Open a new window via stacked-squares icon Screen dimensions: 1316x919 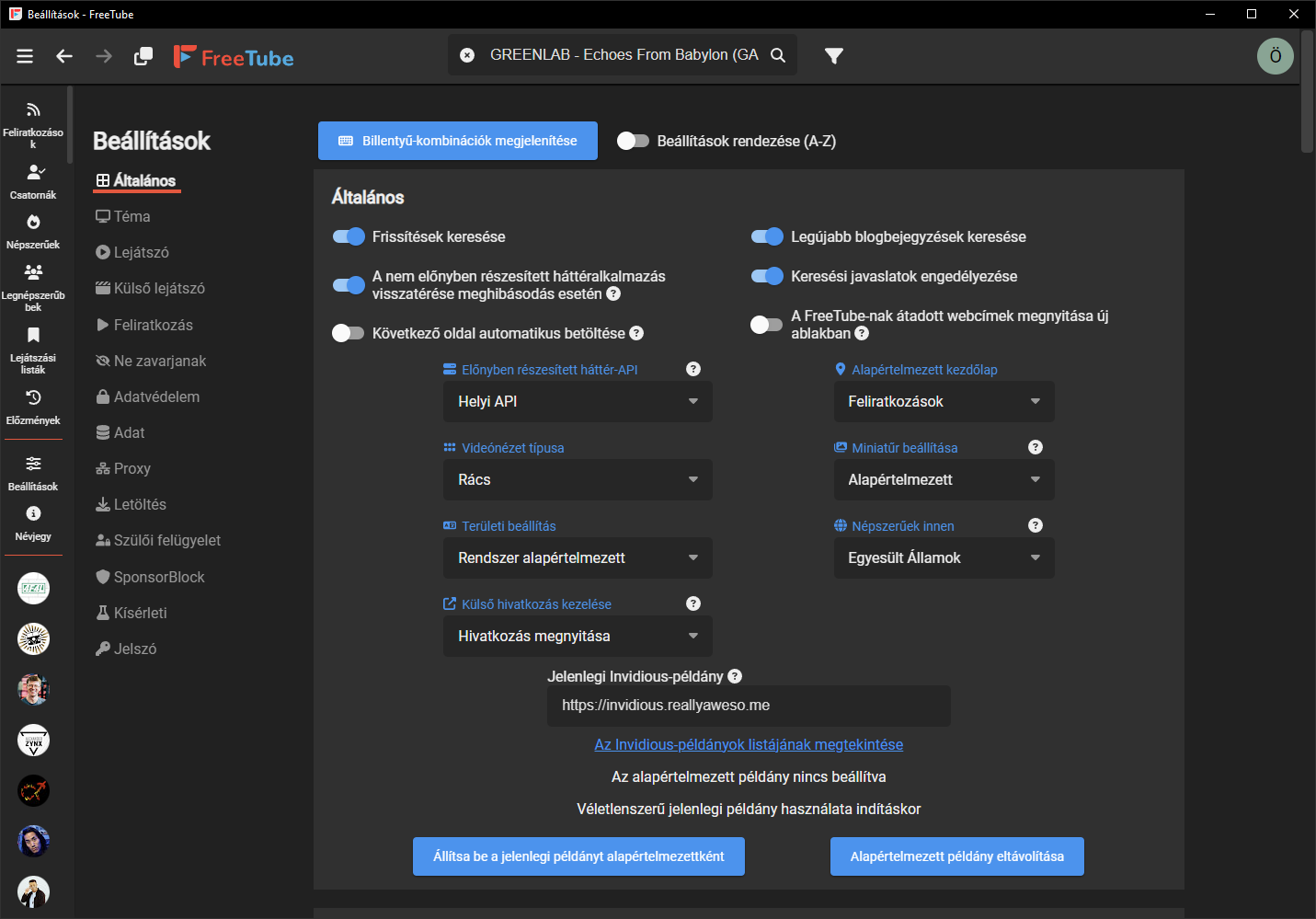[x=143, y=56]
